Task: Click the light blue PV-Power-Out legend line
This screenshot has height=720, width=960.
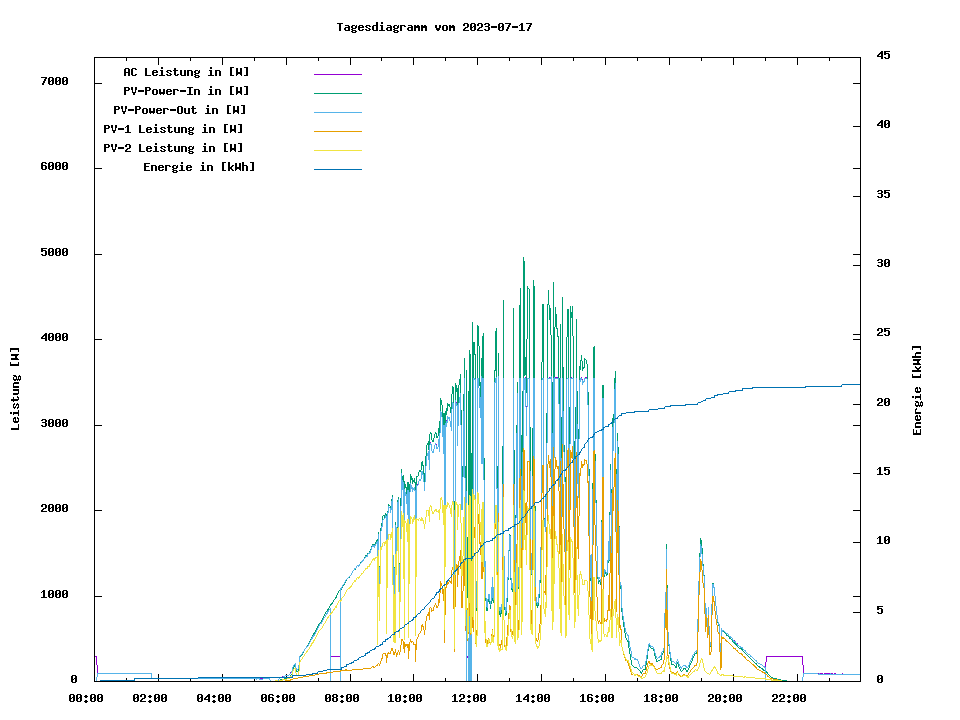Action: click(x=337, y=112)
